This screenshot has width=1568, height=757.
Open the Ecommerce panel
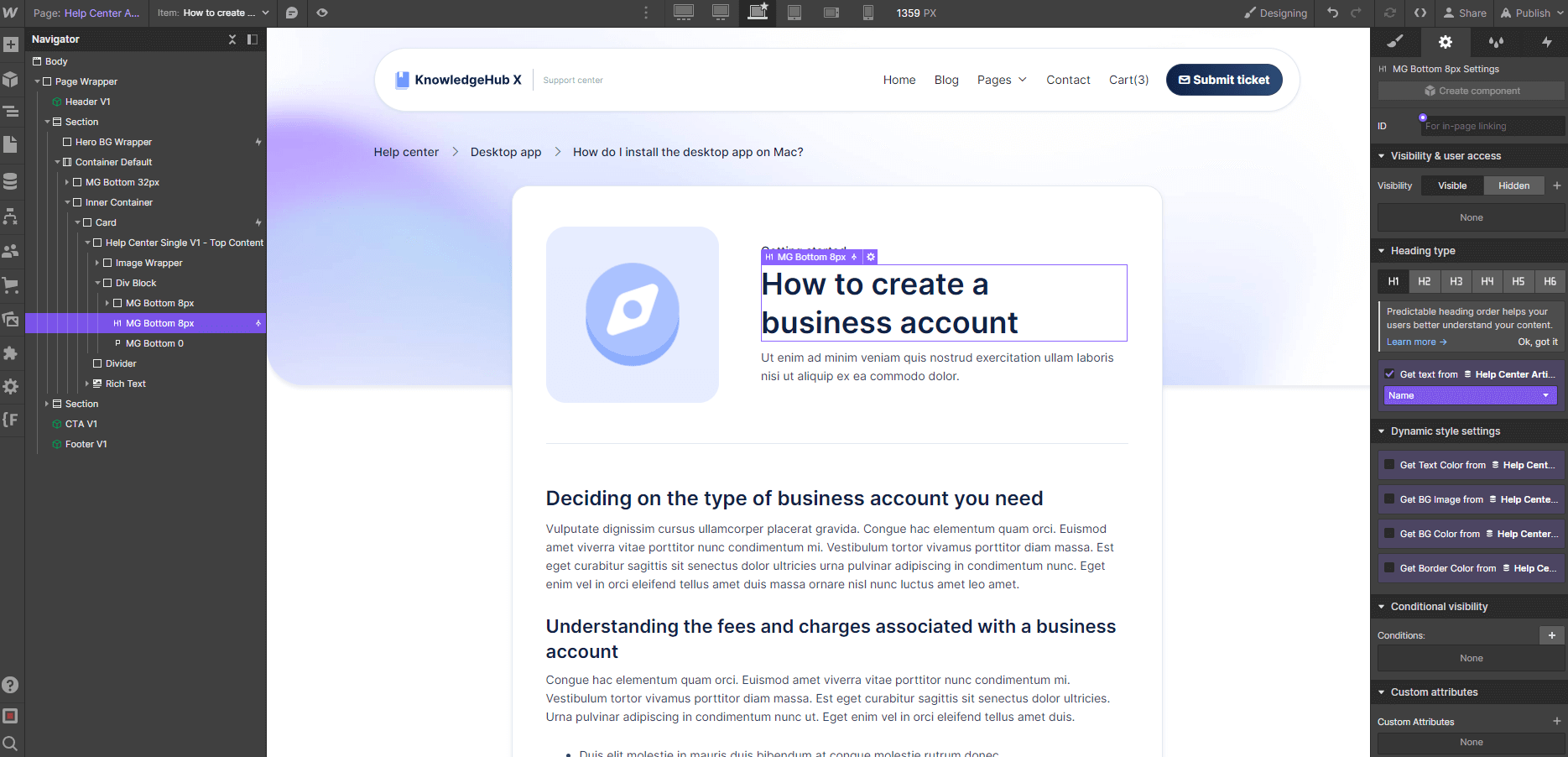[x=12, y=285]
